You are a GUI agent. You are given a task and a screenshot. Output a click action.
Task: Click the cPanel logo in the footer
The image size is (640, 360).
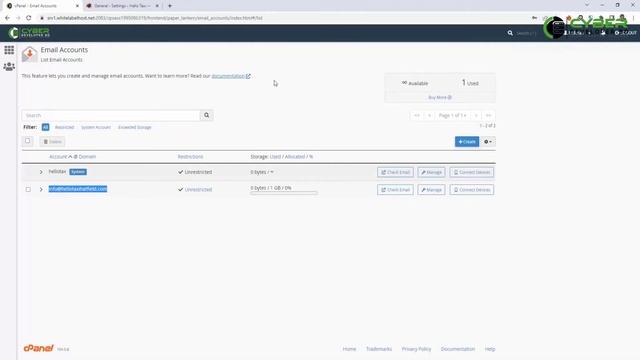pyautogui.click(x=38, y=348)
